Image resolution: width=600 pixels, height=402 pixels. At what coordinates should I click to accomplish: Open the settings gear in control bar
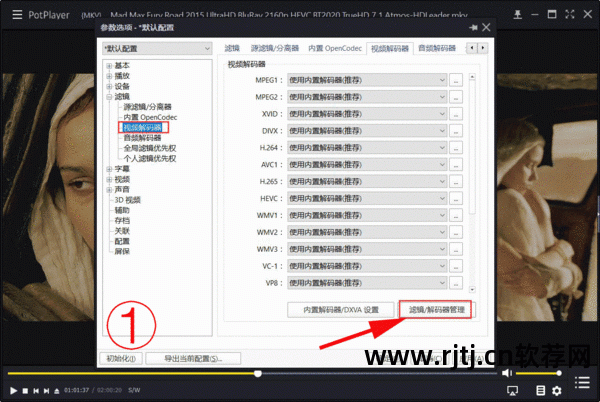coord(557,391)
